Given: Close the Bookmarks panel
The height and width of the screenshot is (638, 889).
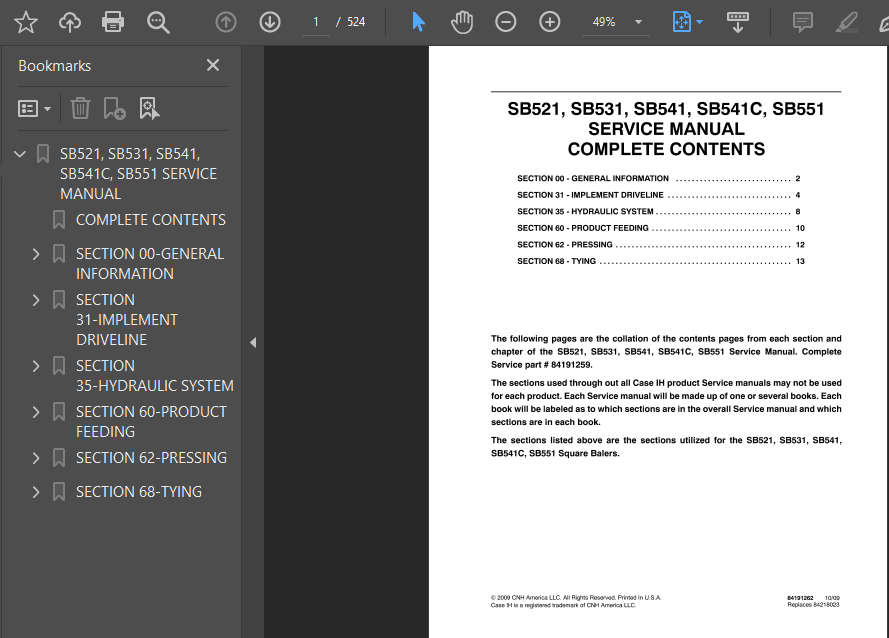Looking at the screenshot, I should pos(213,65).
